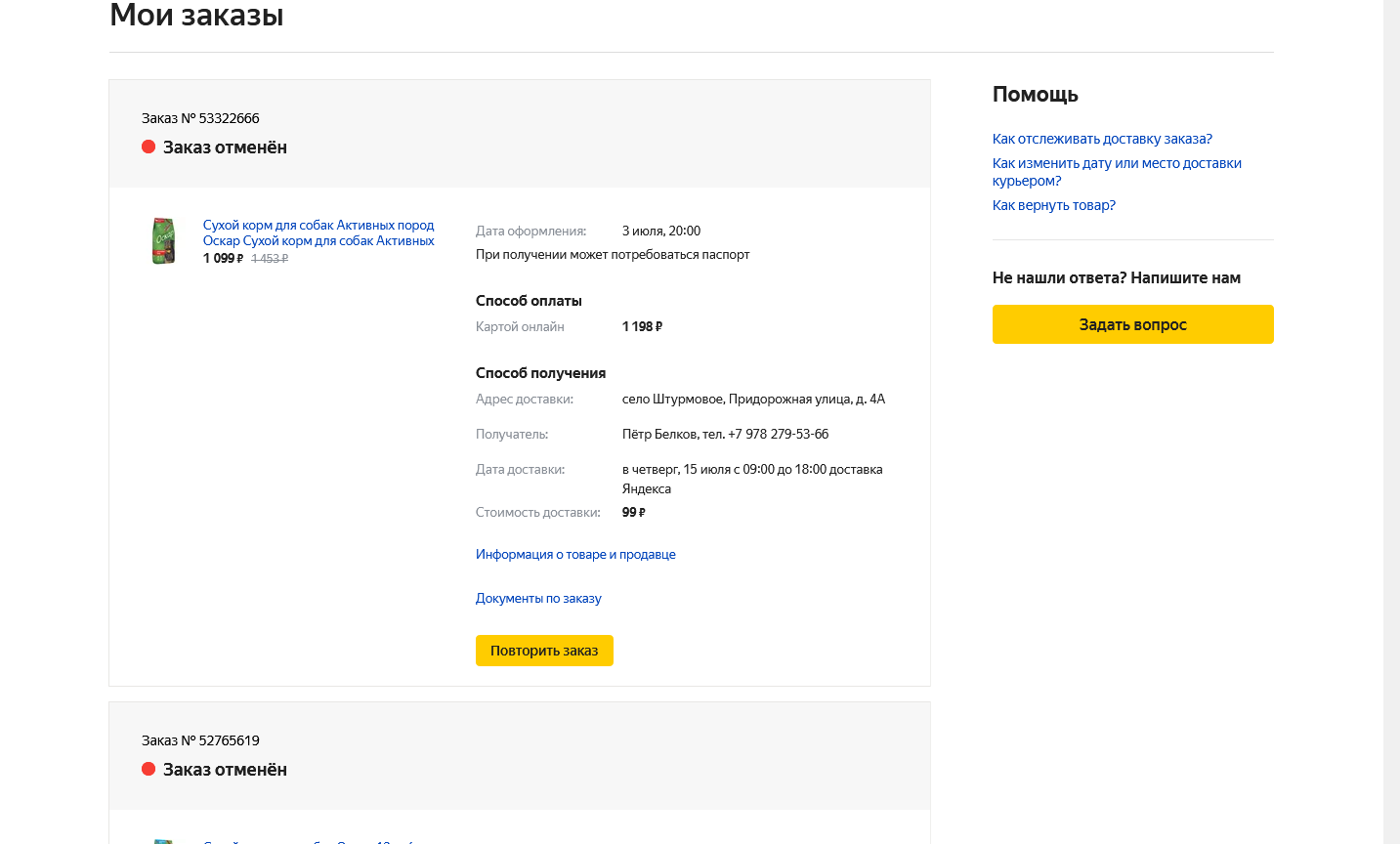
Task: Open 'Документы по заказу' link
Action: click(x=538, y=599)
